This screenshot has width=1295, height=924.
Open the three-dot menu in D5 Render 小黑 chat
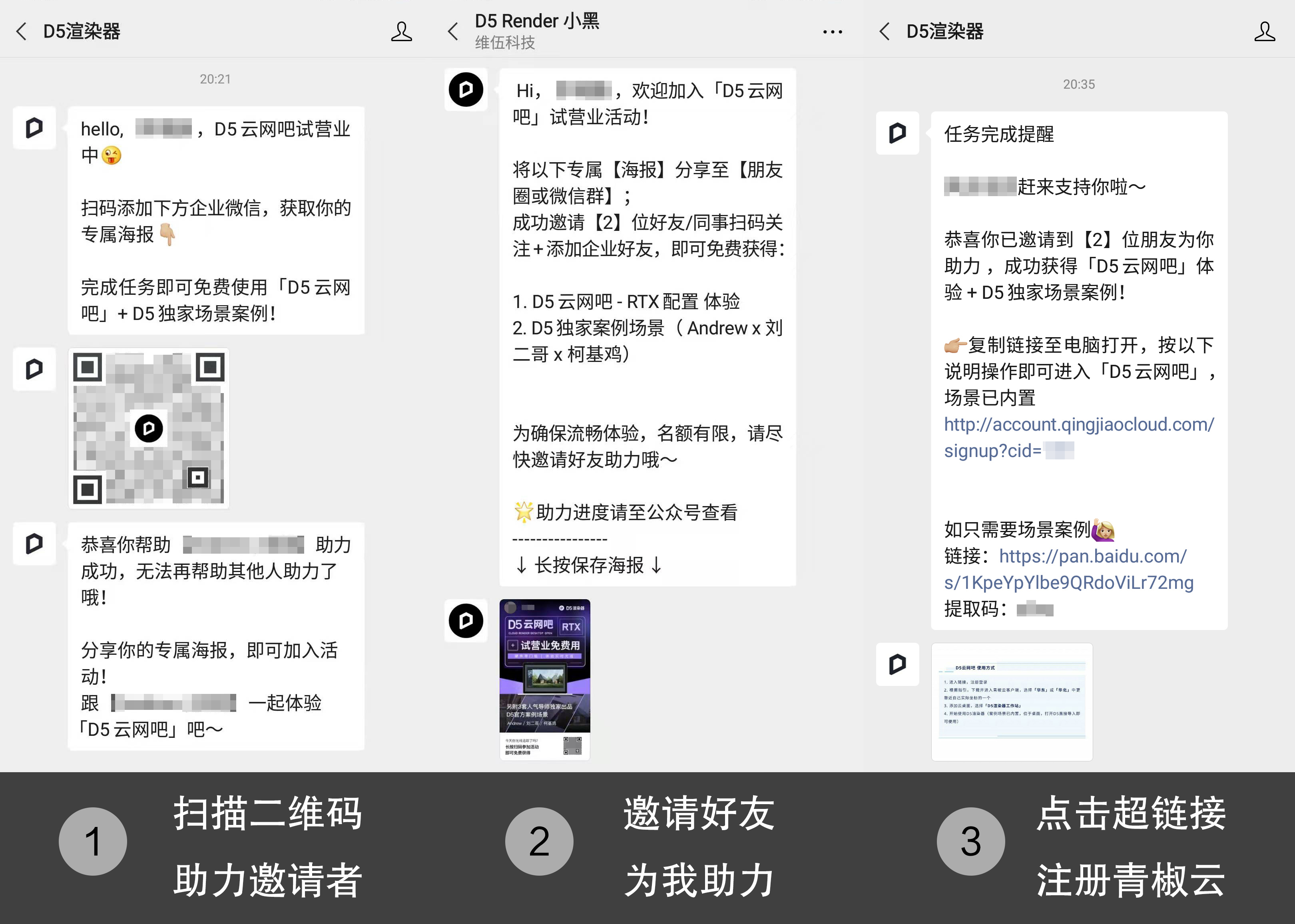833,32
